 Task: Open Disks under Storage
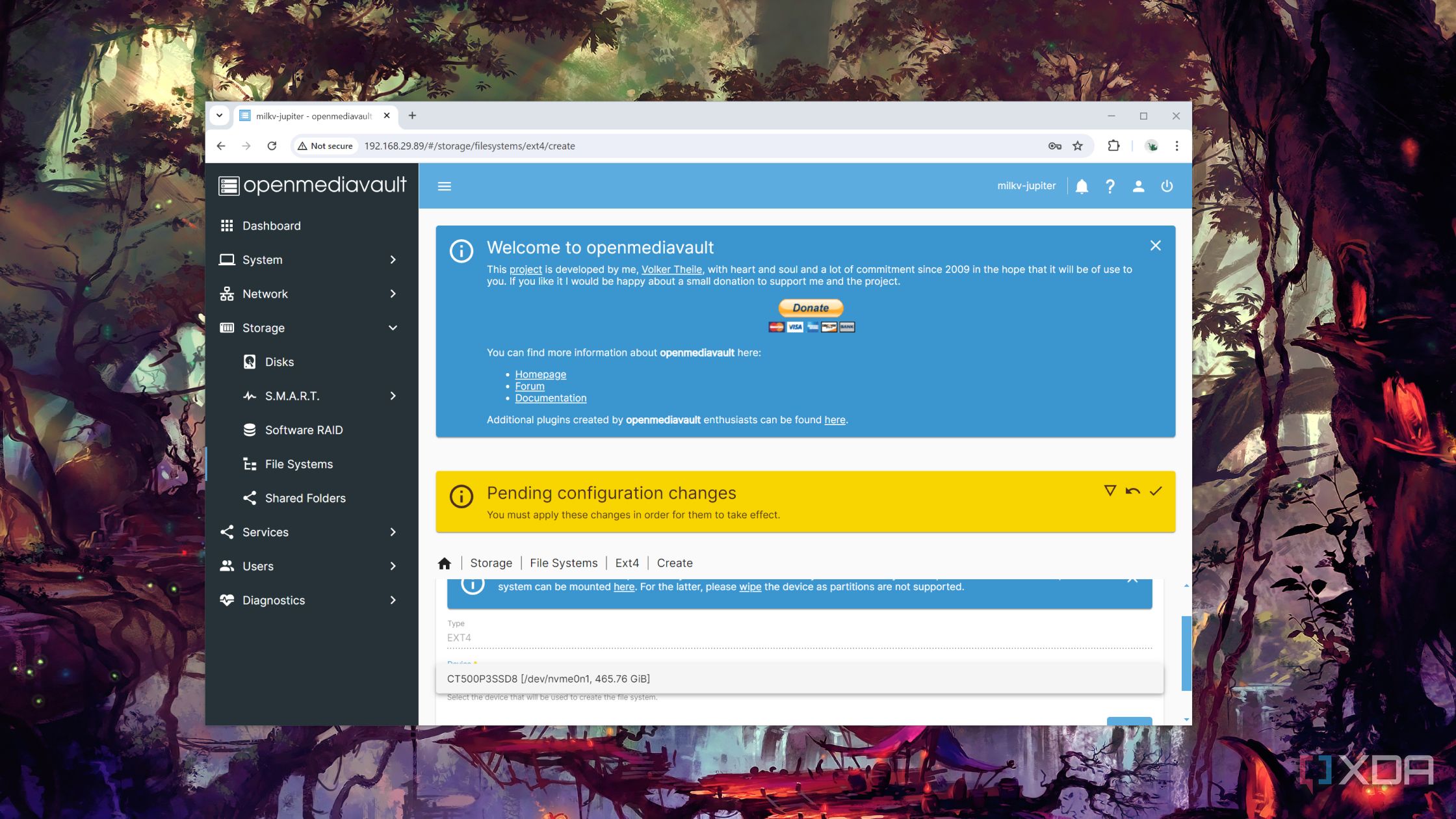point(311,362)
